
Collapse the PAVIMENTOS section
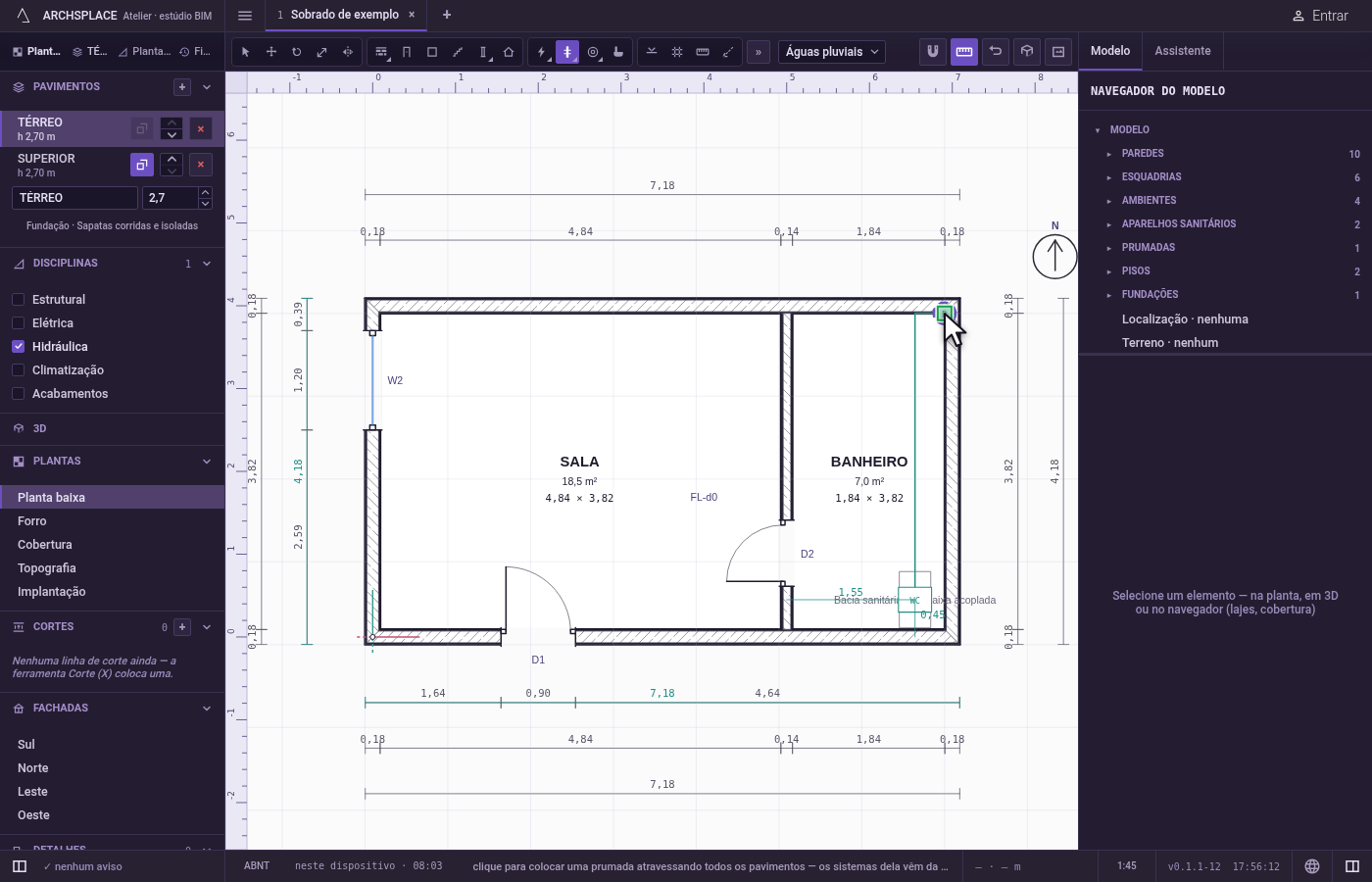pyautogui.click(x=207, y=87)
